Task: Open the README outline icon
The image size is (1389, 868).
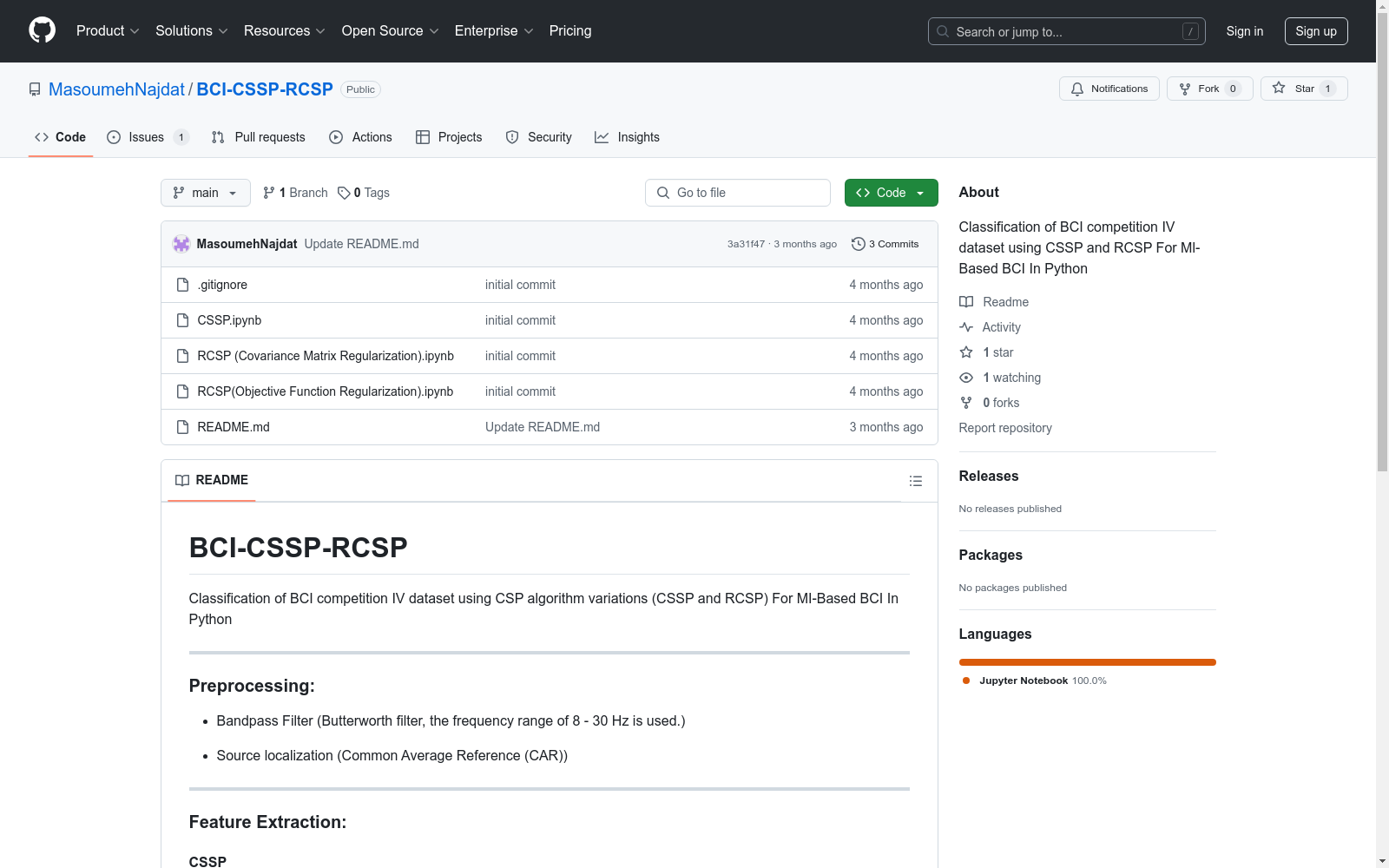Action: [915, 481]
